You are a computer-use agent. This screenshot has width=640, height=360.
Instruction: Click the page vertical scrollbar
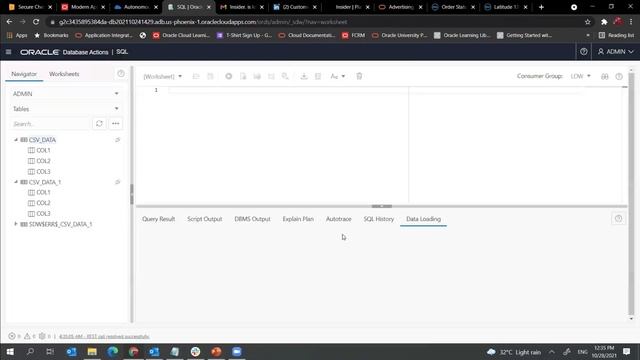[631, 194]
